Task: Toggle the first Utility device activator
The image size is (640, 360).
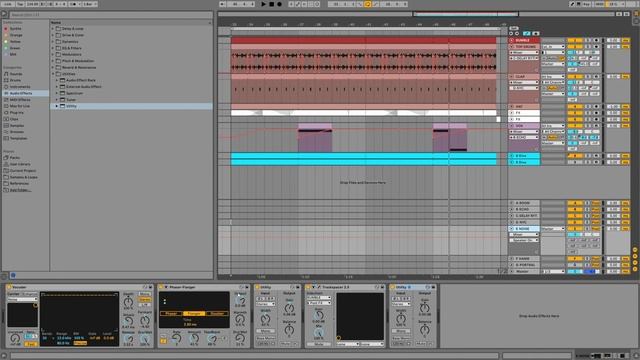Action: [x=258, y=287]
